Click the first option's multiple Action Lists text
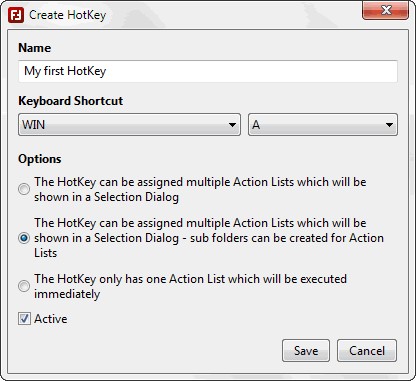The image size is (416, 381). pyautogui.click(x=200, y=189)
